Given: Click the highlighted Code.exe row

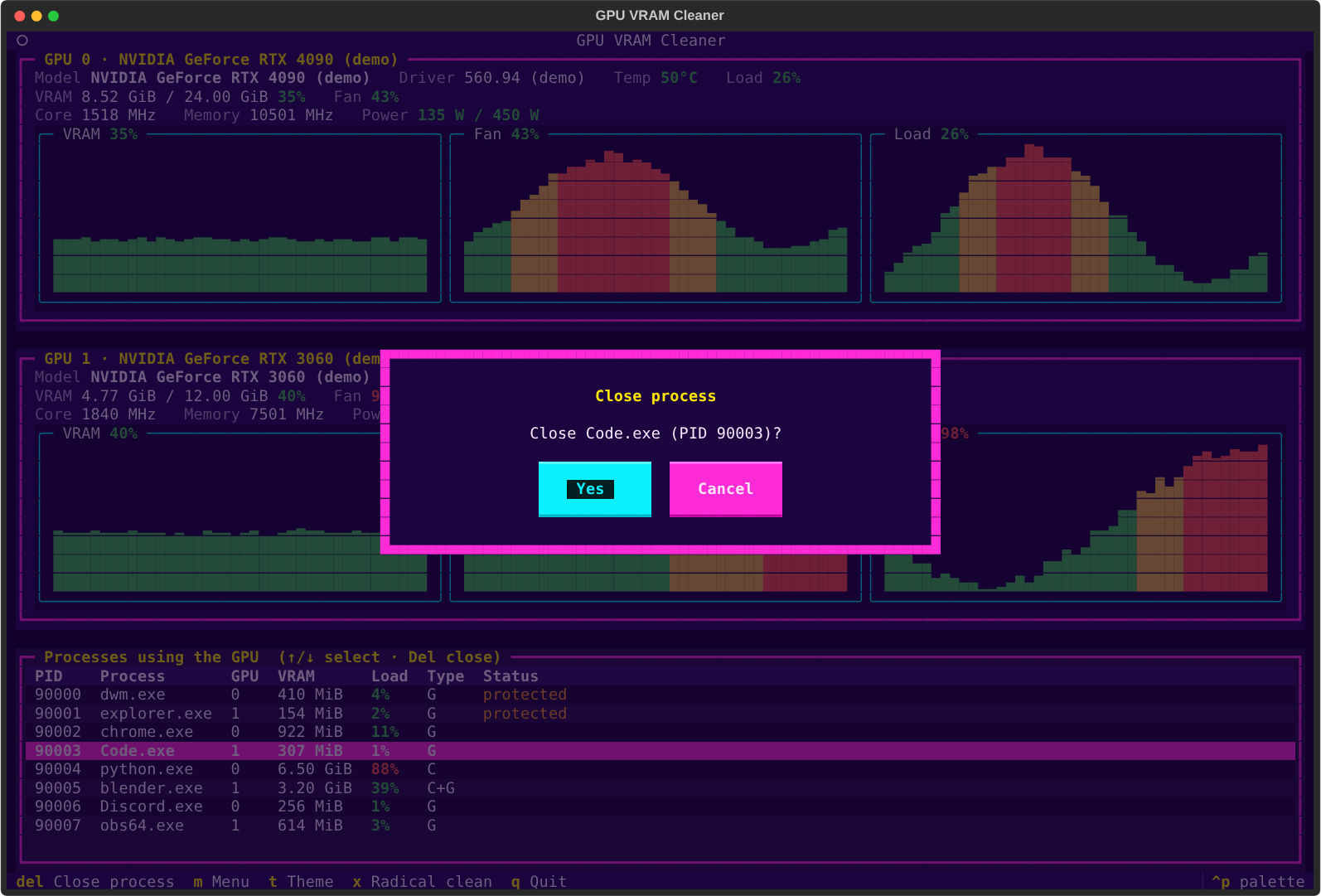Looking at the screenshot, I should [660, 751].
